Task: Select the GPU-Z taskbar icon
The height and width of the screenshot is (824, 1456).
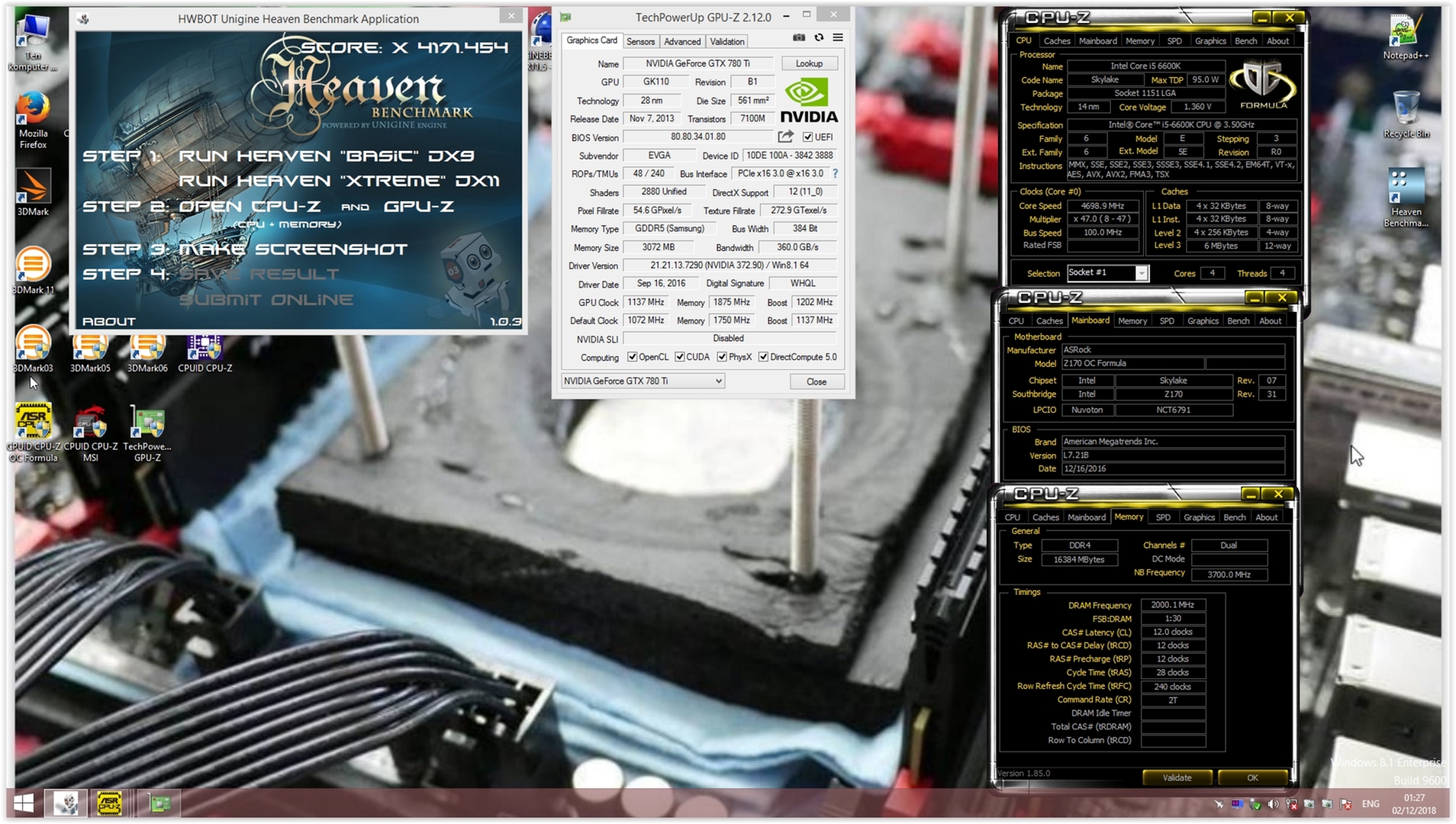Action: 159,803
